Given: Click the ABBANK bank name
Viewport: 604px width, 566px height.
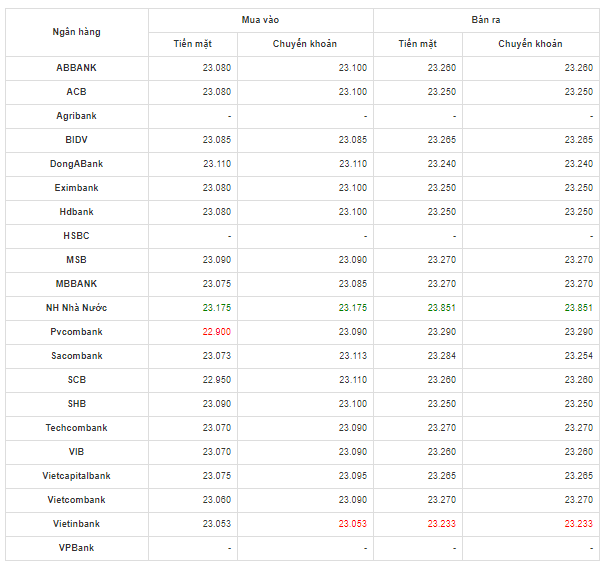Looking at the screenshot, I should 76,68.
